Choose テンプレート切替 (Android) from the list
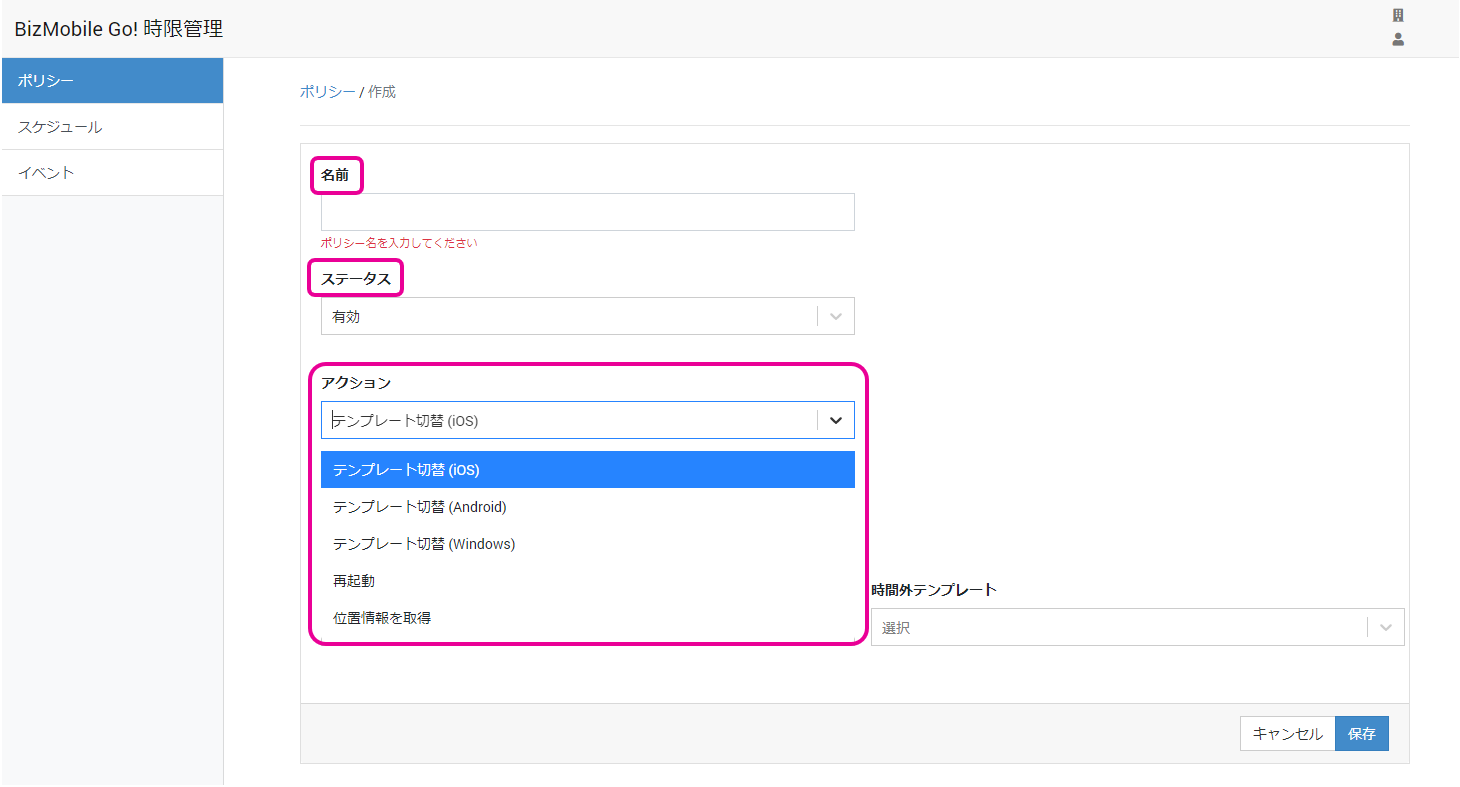Screen dimensions: 1460x787 [587, 507]
